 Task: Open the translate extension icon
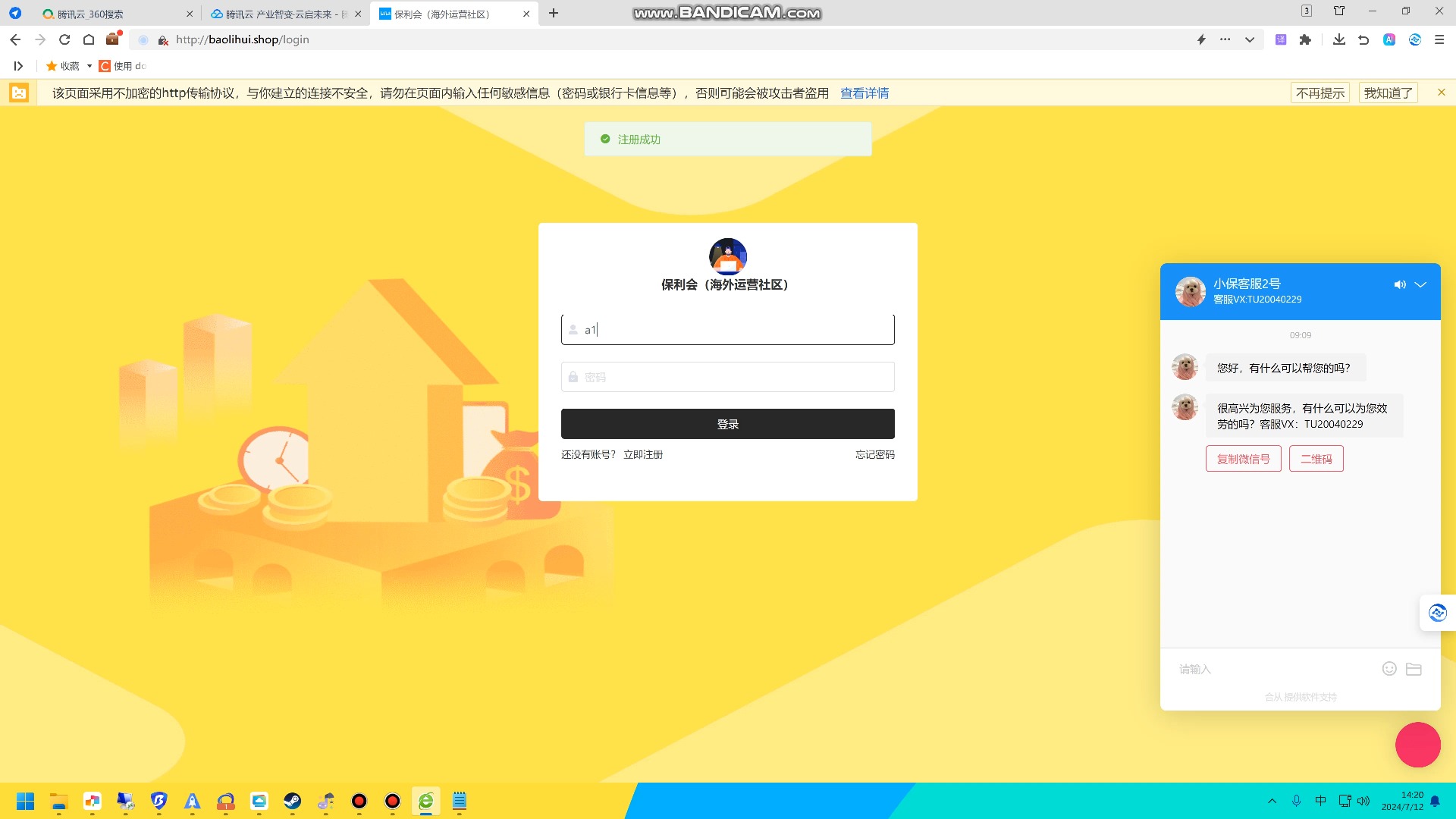tap(1280, 39)
